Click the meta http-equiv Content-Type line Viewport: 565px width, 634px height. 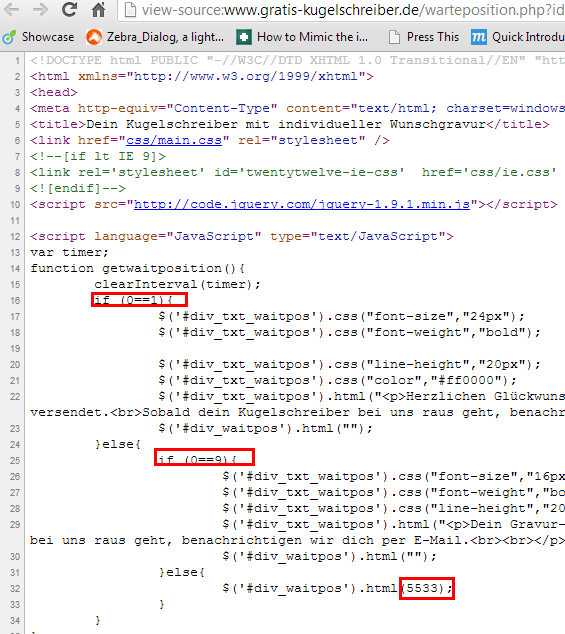pos(298,108)
